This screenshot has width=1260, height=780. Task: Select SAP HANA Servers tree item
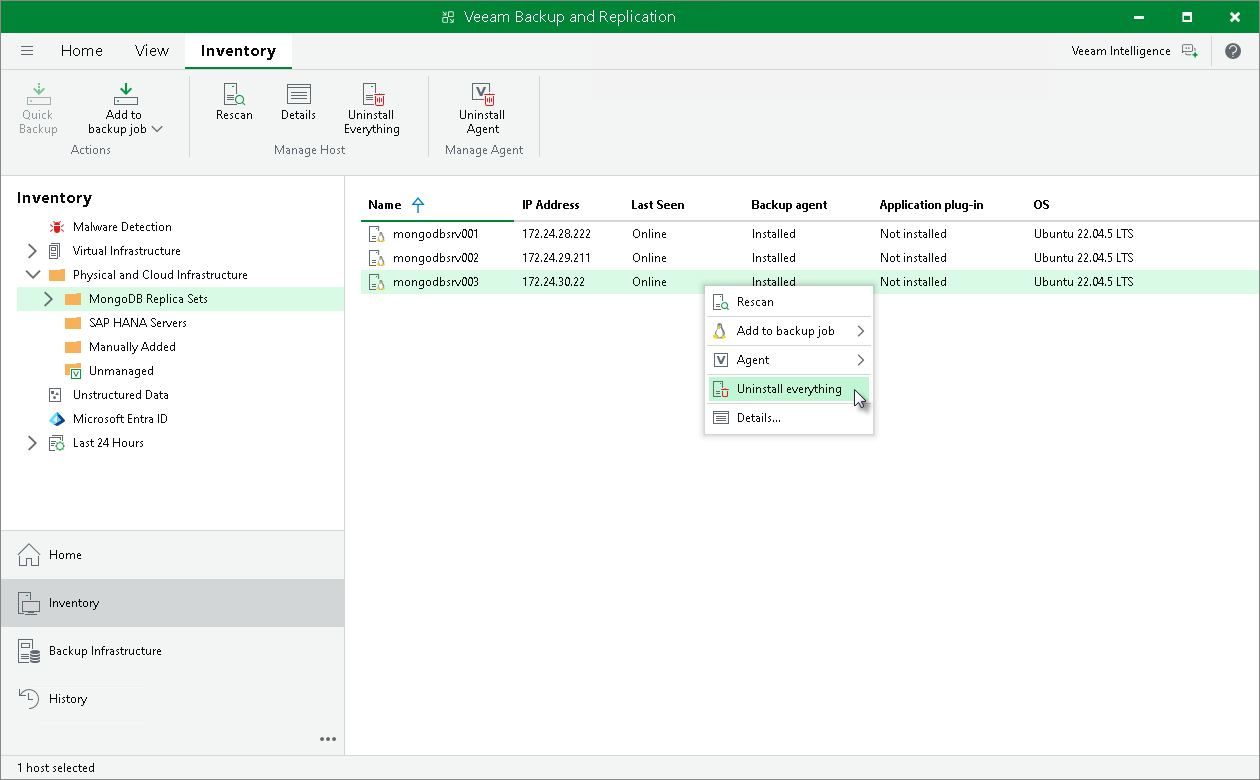tap(138, 323)
